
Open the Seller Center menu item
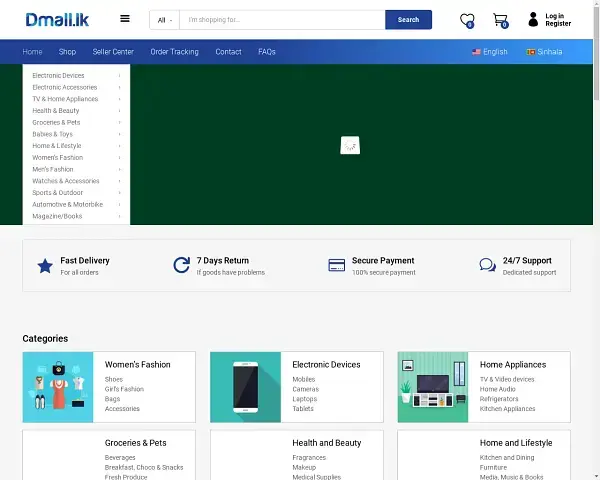[113, 52]
